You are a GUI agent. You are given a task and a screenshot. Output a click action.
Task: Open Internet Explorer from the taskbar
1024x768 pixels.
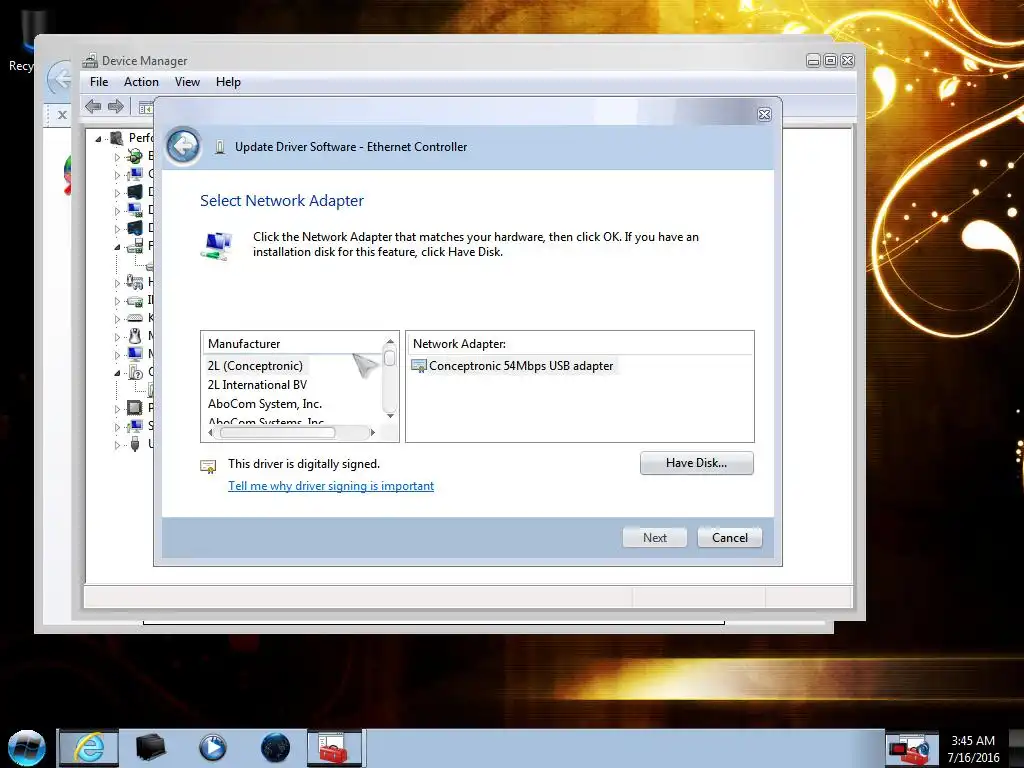pos(89,747)
